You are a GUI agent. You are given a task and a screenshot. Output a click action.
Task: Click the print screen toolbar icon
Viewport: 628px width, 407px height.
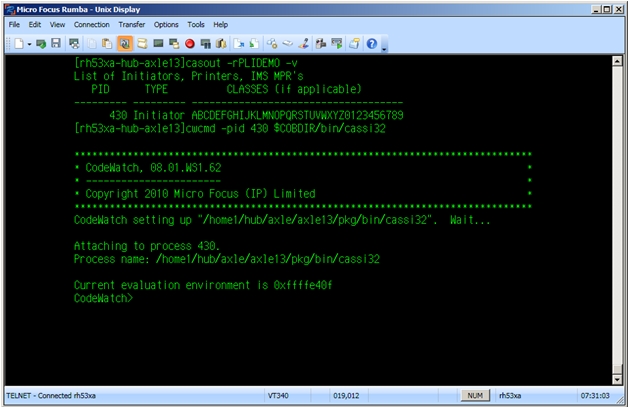click(74, 43)
